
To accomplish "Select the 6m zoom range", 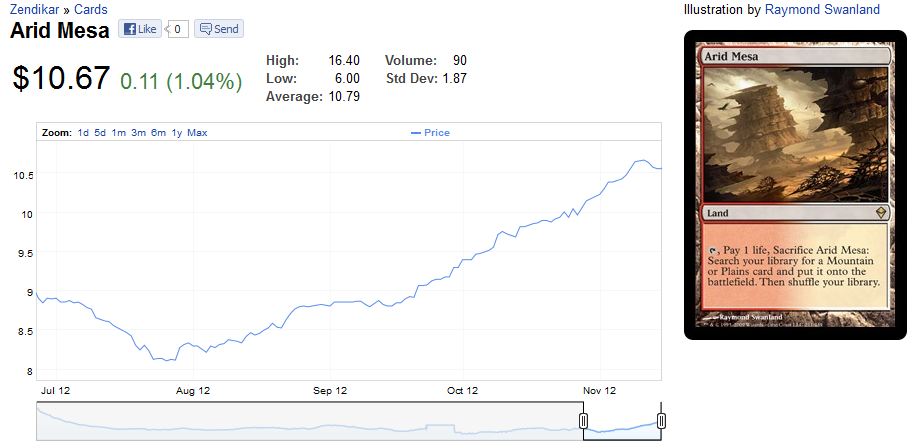I will pos(158,133).
